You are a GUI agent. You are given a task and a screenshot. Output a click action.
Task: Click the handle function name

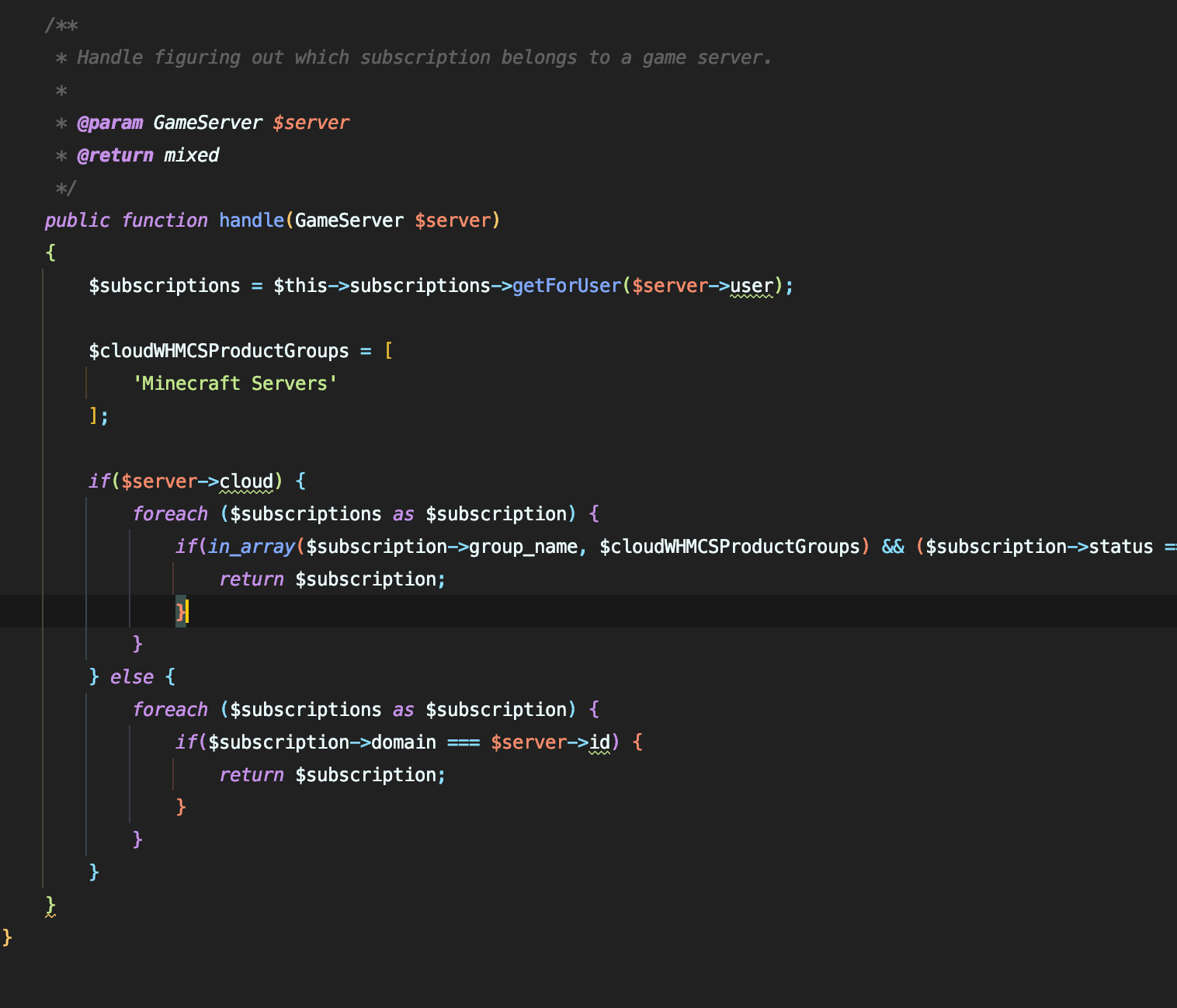click(252, 221)
